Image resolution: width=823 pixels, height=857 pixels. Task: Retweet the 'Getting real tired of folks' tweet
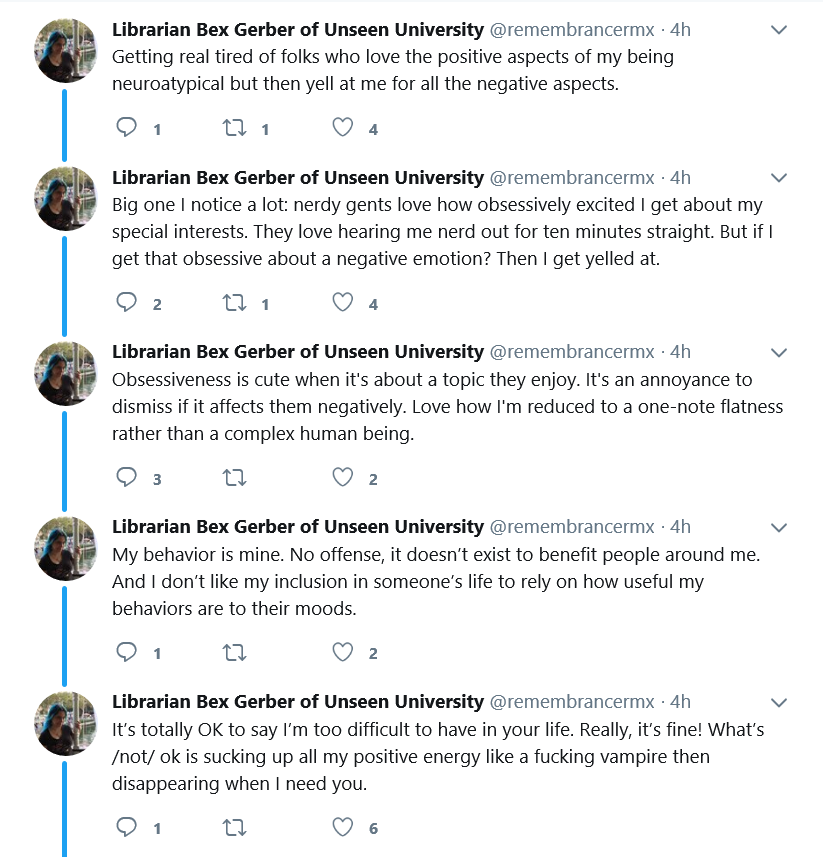click(x=234, y=128)
